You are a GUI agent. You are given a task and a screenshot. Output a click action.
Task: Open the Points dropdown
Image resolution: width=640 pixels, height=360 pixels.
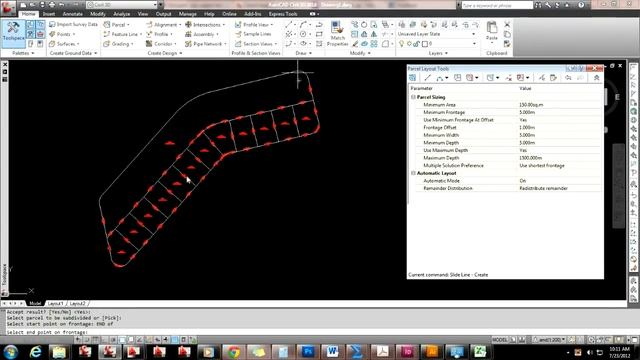62,34
